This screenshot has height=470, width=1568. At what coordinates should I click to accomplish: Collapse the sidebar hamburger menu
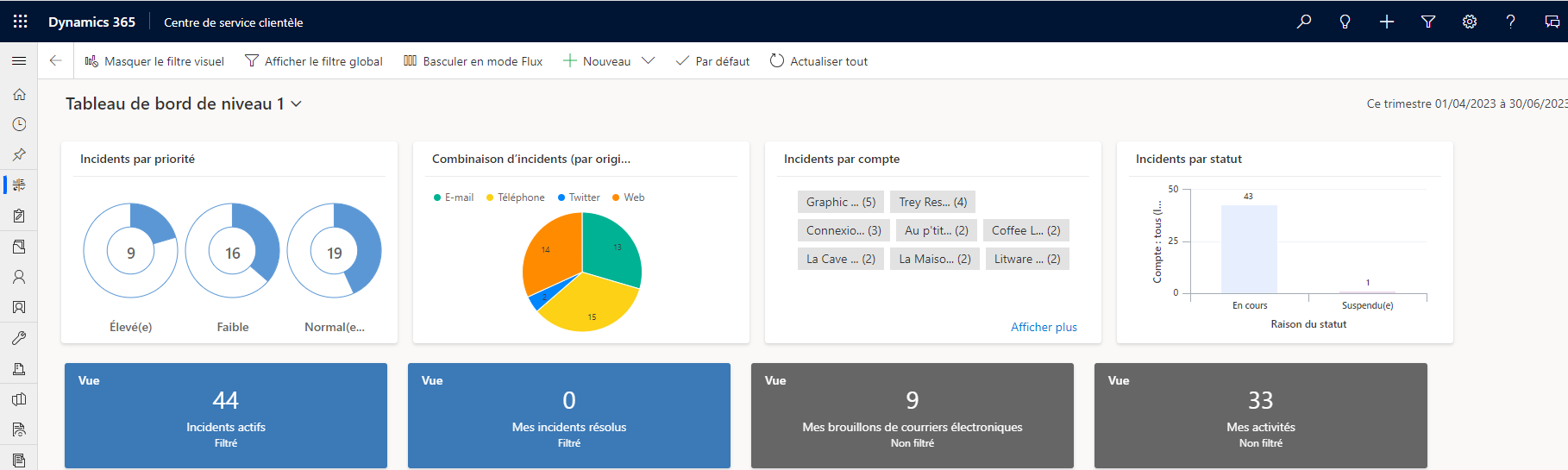[19, 60]
